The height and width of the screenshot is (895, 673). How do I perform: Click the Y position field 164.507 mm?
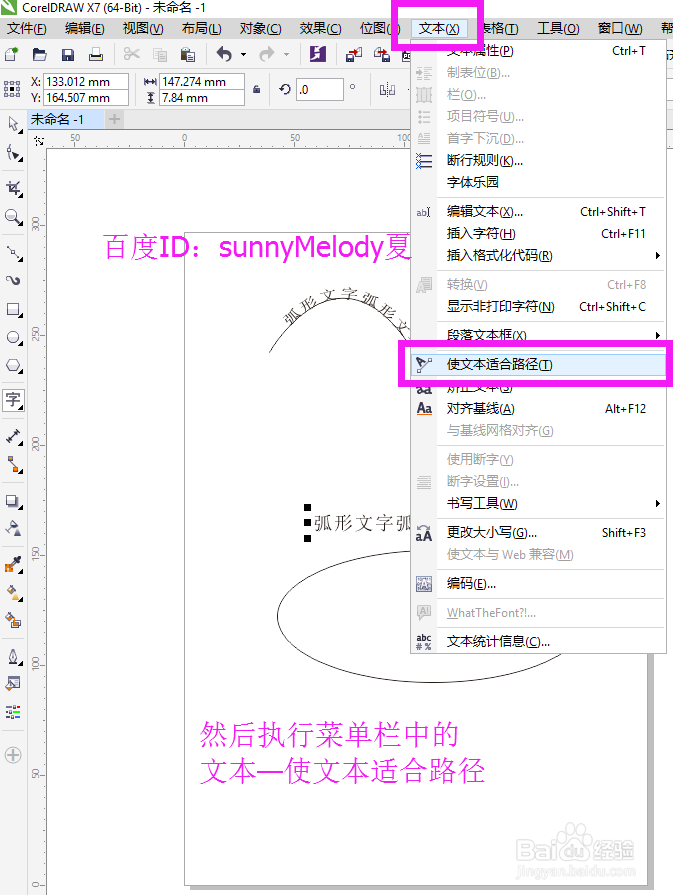86,98
